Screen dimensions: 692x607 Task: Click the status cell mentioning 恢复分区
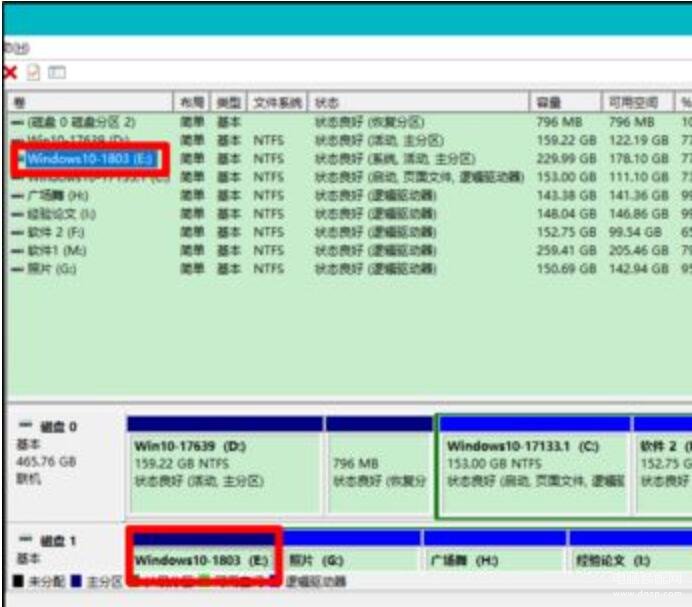370,122
